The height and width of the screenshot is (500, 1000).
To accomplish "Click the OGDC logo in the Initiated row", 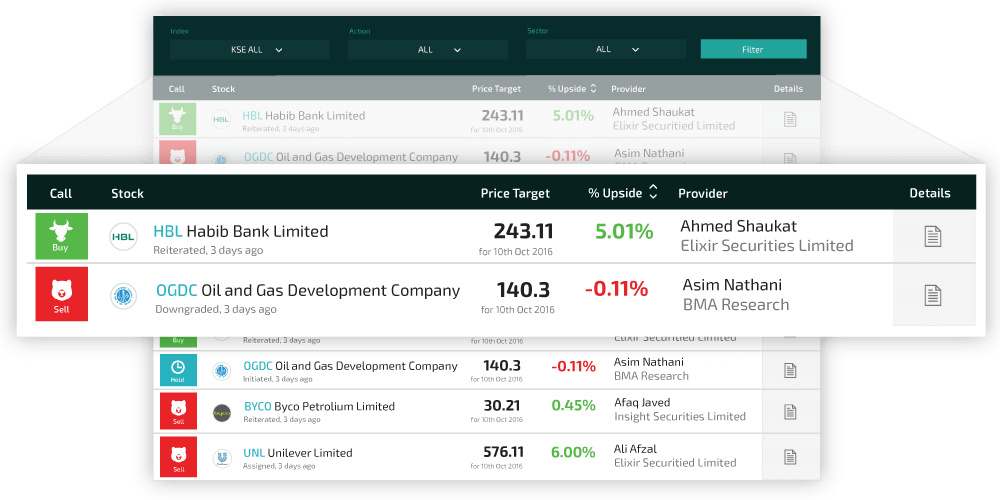I will (x=221, y=371).
